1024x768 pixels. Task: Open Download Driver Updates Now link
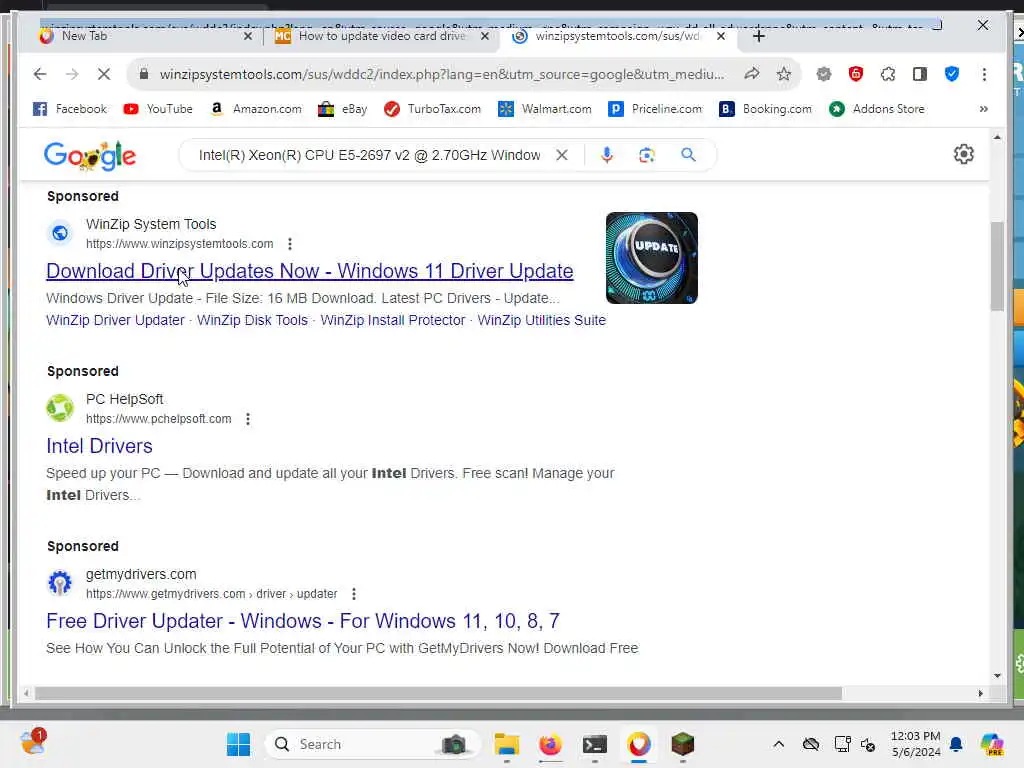coord(310,271)
